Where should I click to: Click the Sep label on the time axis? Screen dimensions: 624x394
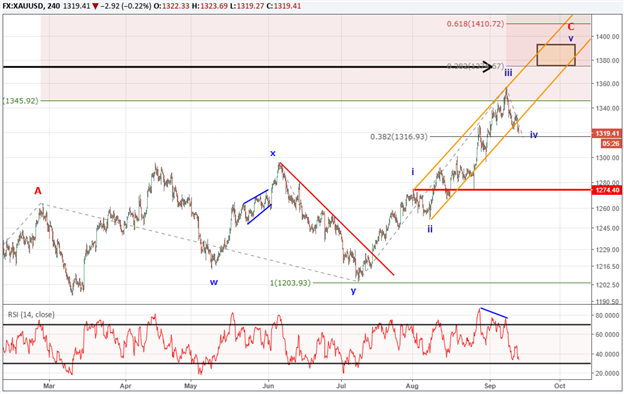(490, 386)
